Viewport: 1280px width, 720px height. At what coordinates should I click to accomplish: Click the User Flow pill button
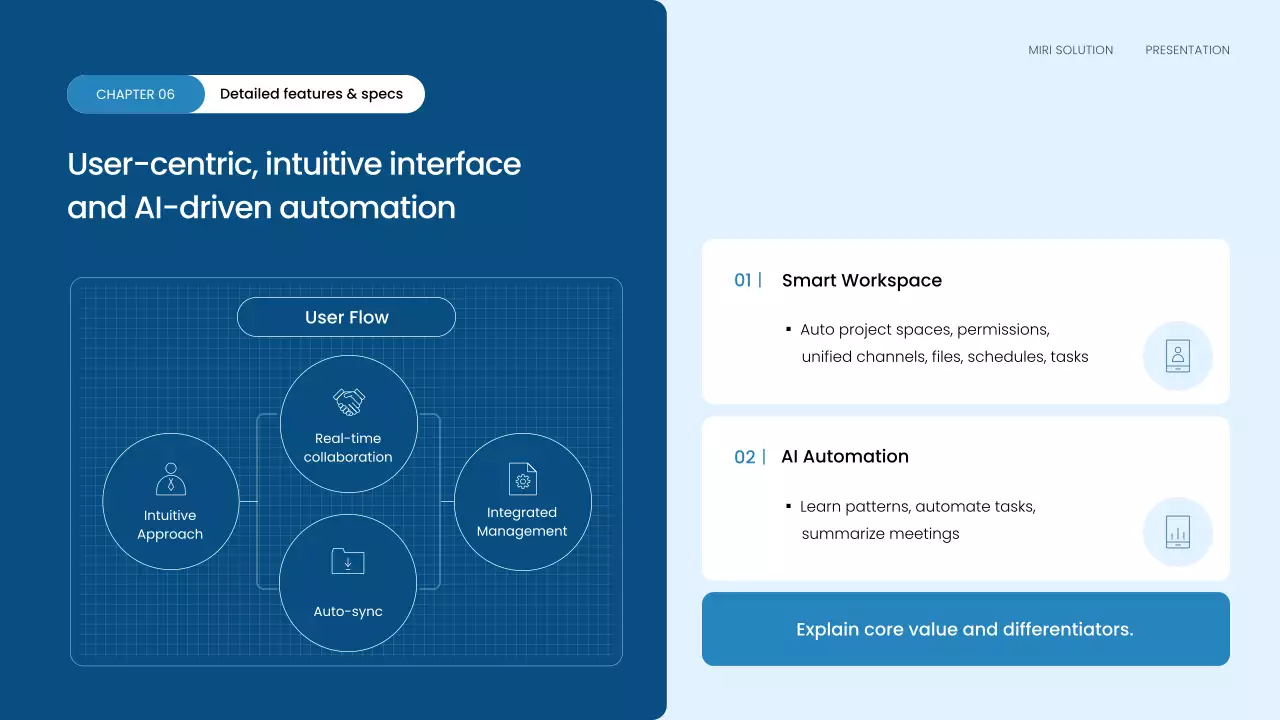point(346,317)
